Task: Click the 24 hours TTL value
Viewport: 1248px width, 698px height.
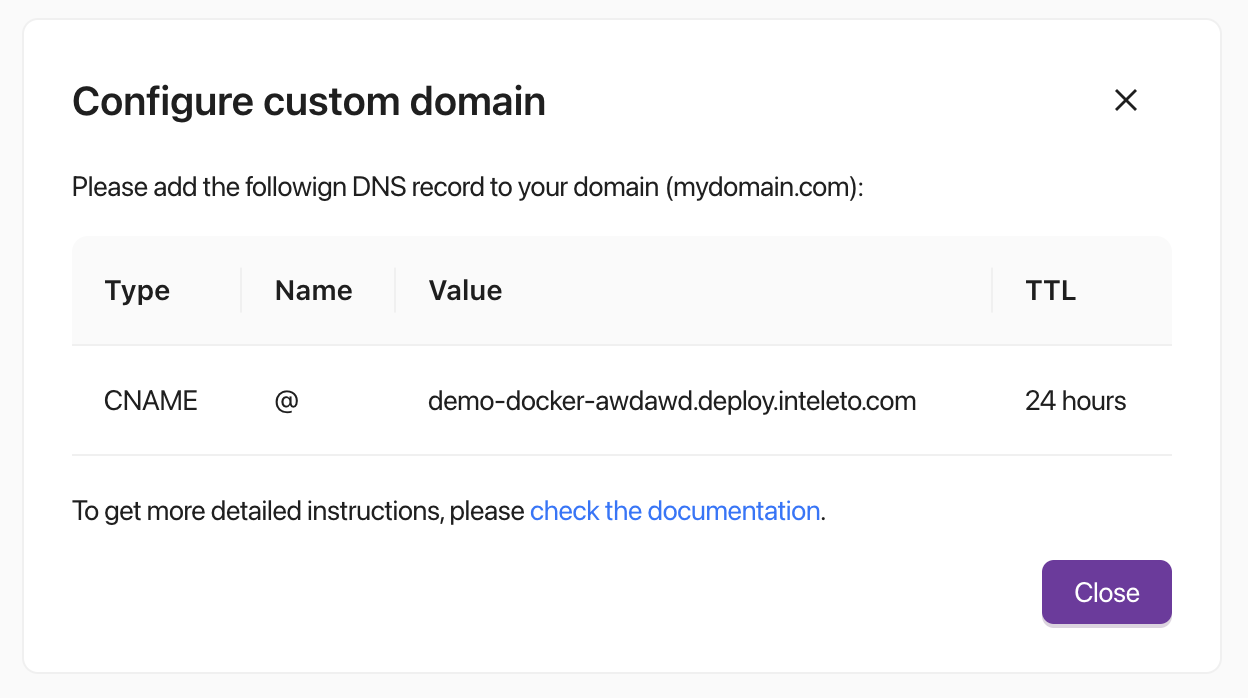Action: coord(1075,400)
